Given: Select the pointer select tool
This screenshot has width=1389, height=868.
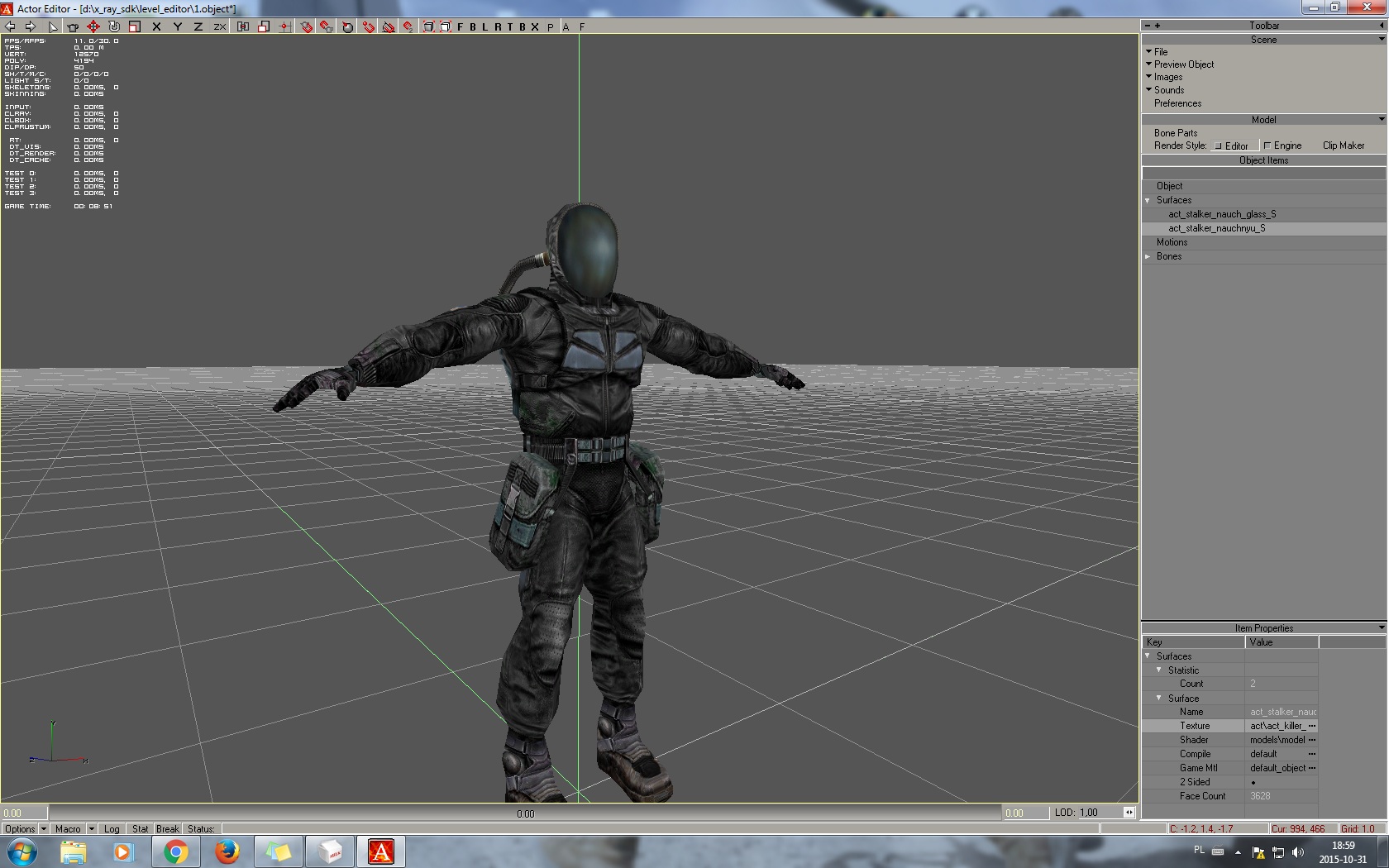Looking at the screenshot, I should point(53,26).
